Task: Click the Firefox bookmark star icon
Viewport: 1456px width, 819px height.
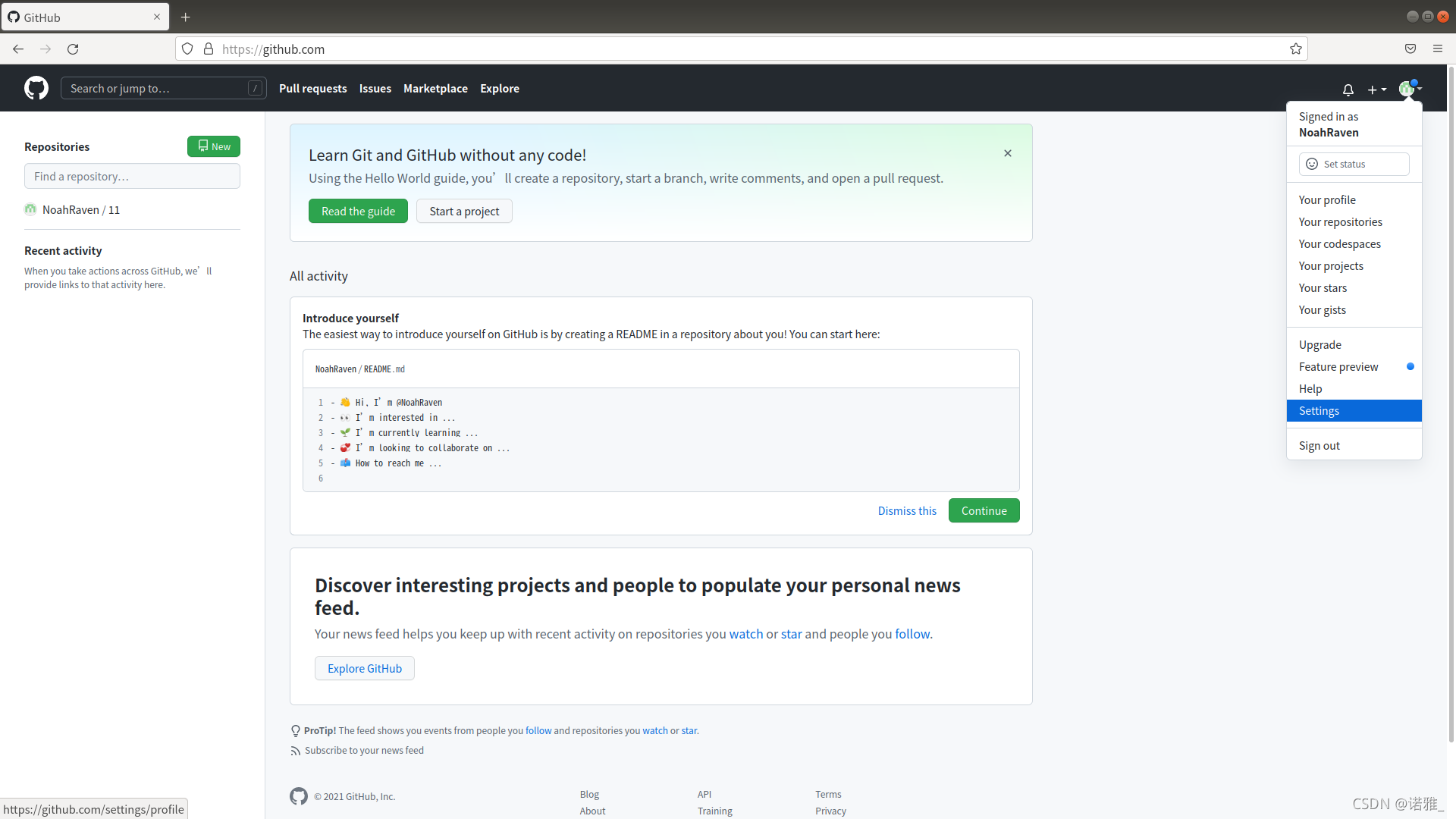Action: (x=1295, y=49)
